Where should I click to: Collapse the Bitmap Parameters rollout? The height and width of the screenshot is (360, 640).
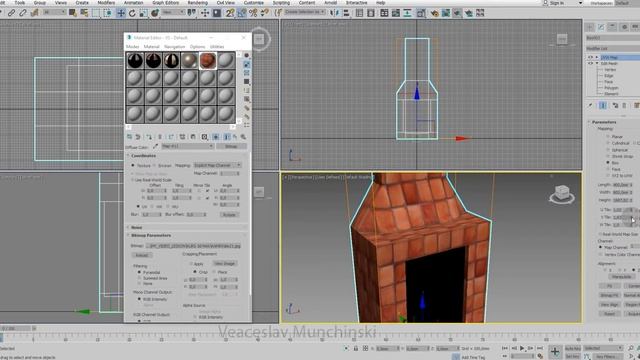pyautogui.click(x=151, y=236)
